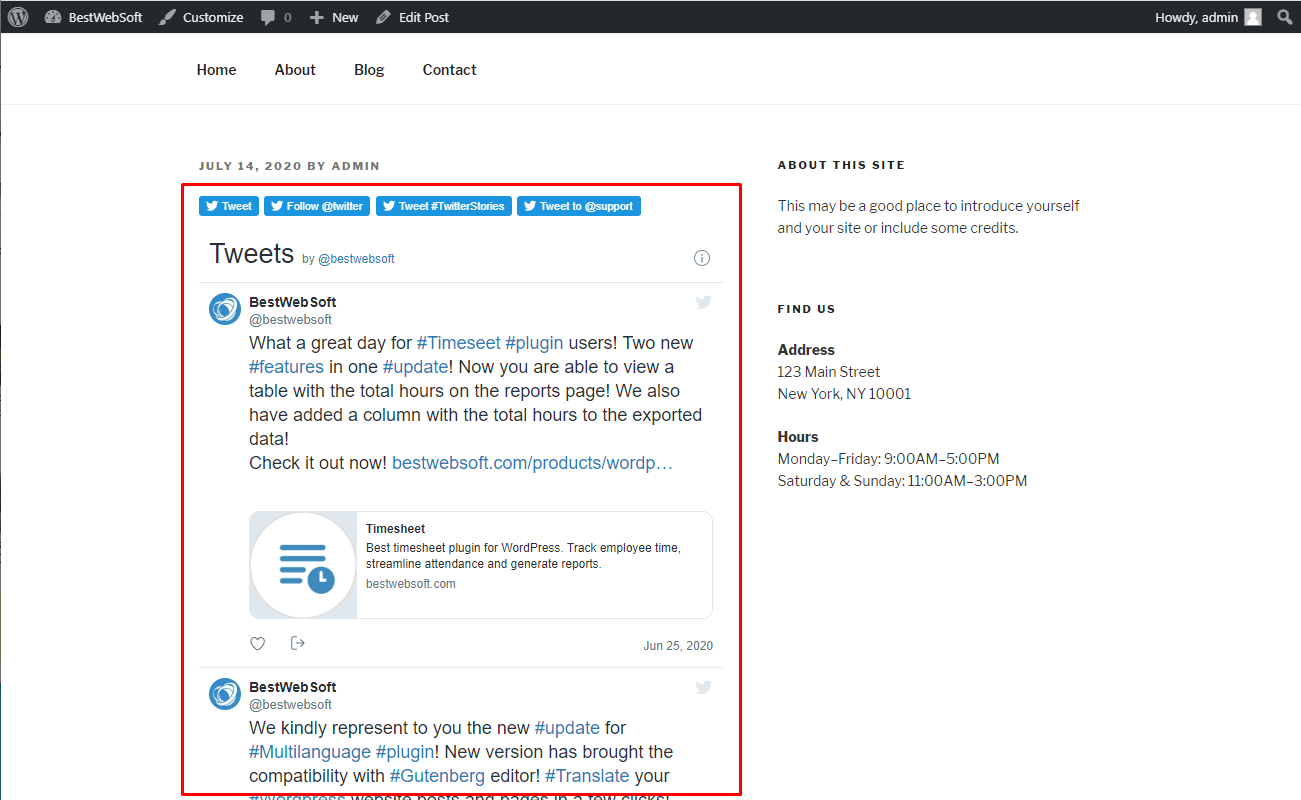Click the Twitter bird icon on Timesheet tweet

tap(703, 302)
